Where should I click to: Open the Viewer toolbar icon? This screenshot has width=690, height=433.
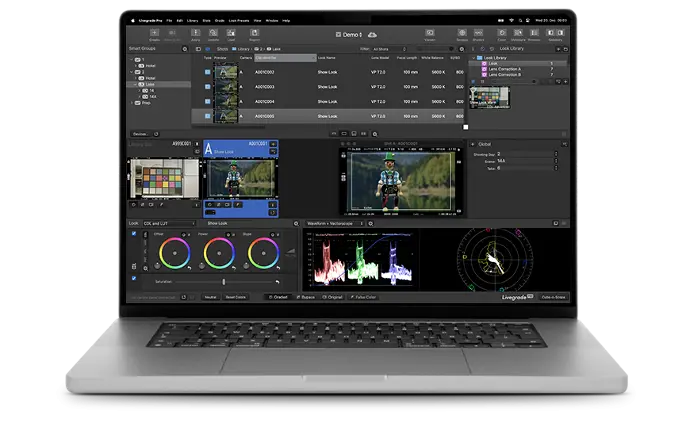point(429,34)
